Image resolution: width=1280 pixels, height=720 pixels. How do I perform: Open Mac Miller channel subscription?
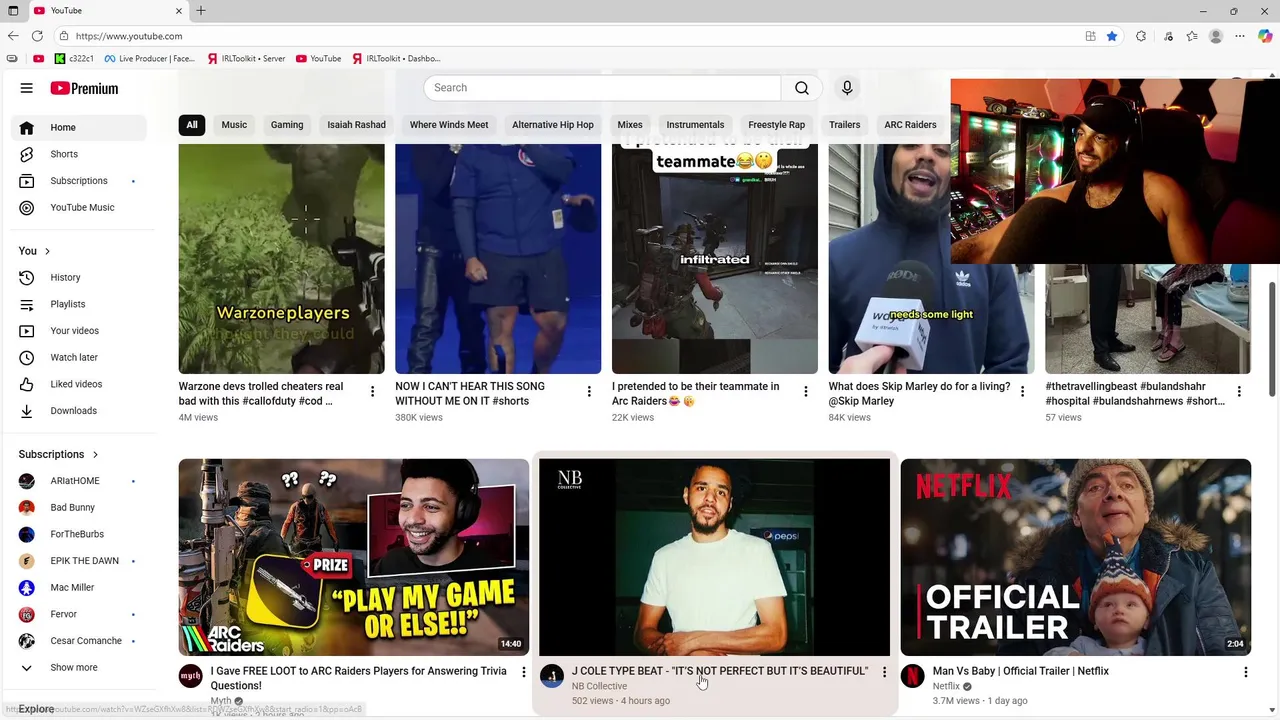(x=78, y=587)
